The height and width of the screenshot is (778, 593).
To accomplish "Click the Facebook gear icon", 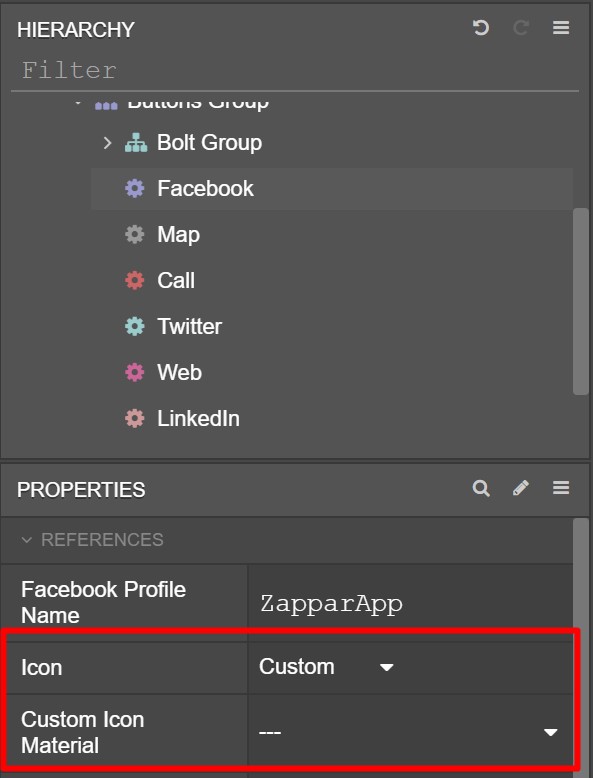I will coord(134,189).
